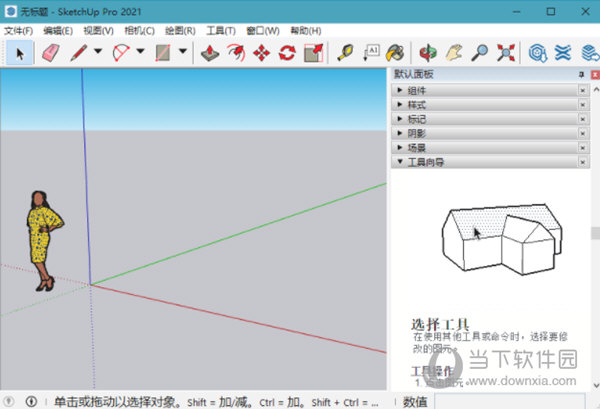600x409 pixels.
Task: Close the 场景 section
Action: 583,148
